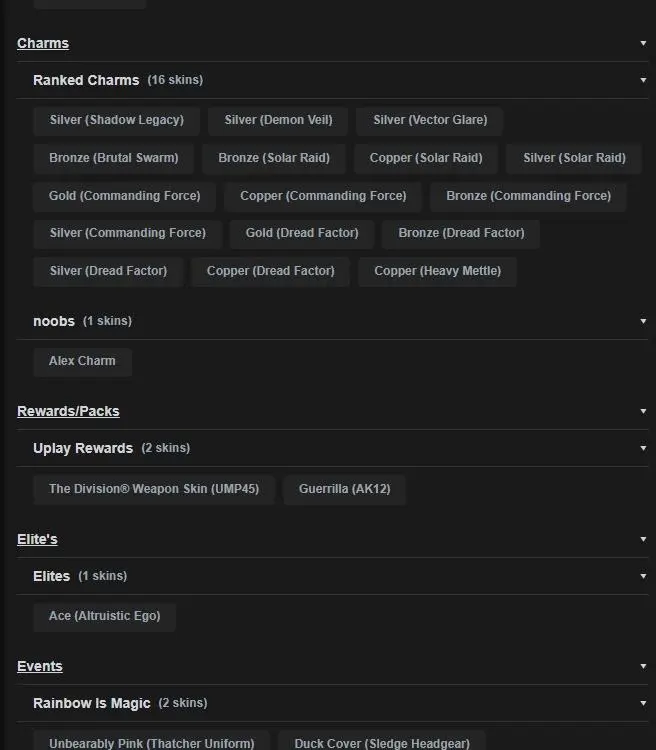The width and height of the screenshot is (656, 750).
Task: Select The Division Weapon Skin (UMP45)
Action: click(x=154, y=489)
